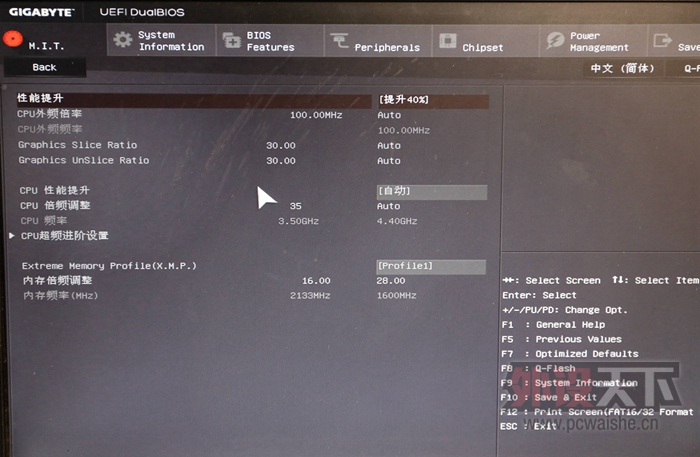Switch to the BIOS Features tab
Screen dimensions: 700x457
(x=270, y=41)
